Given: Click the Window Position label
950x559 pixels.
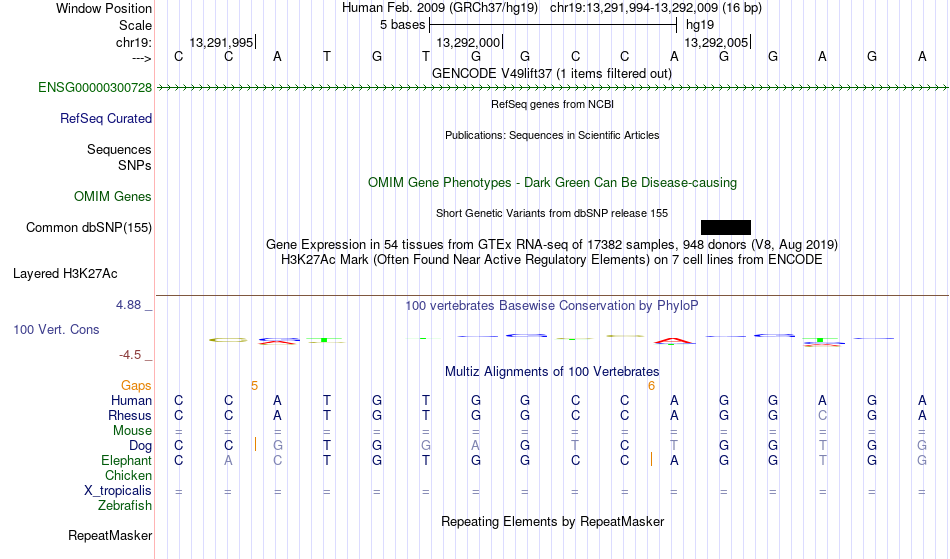Looking at the screenshot, I should point(104,8).
